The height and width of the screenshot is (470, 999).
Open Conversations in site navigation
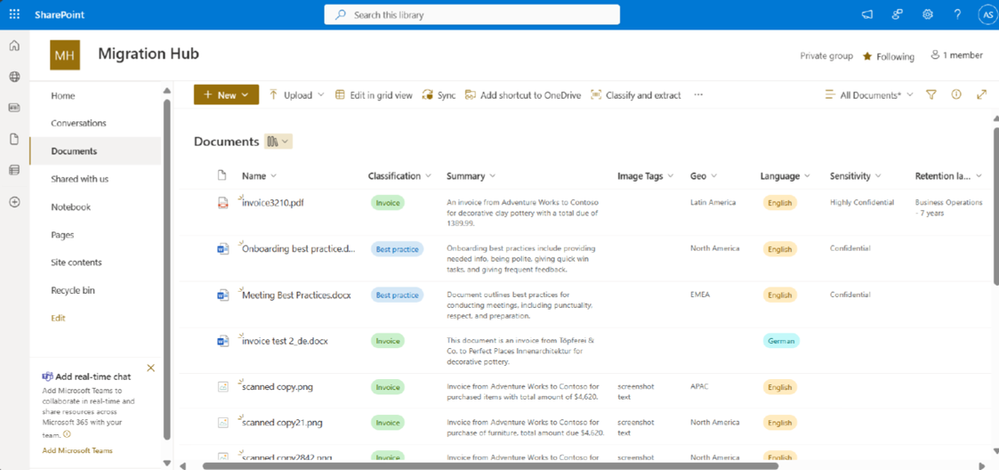pyautogui.click(x=78, y=123)
